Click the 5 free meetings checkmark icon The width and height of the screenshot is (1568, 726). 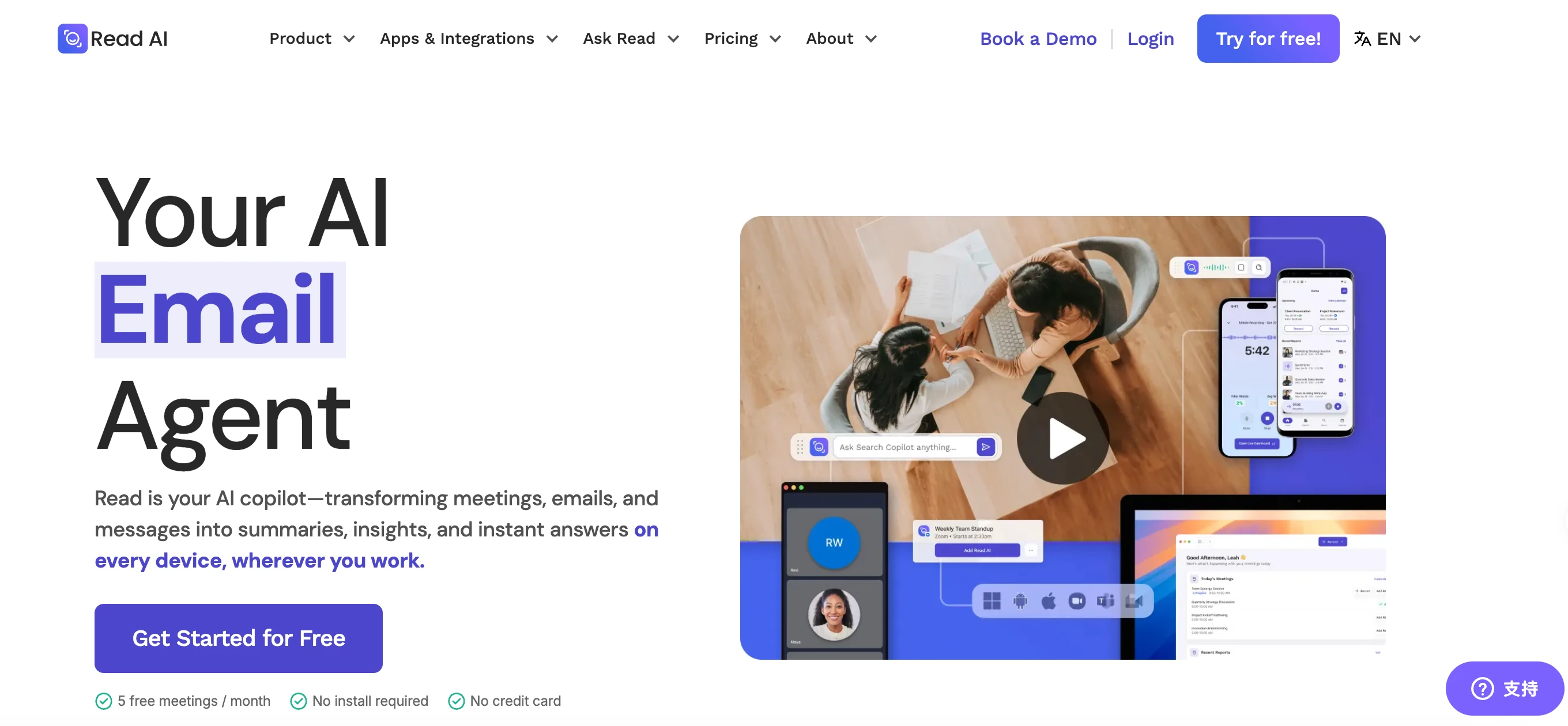click(x=104, y=701)
